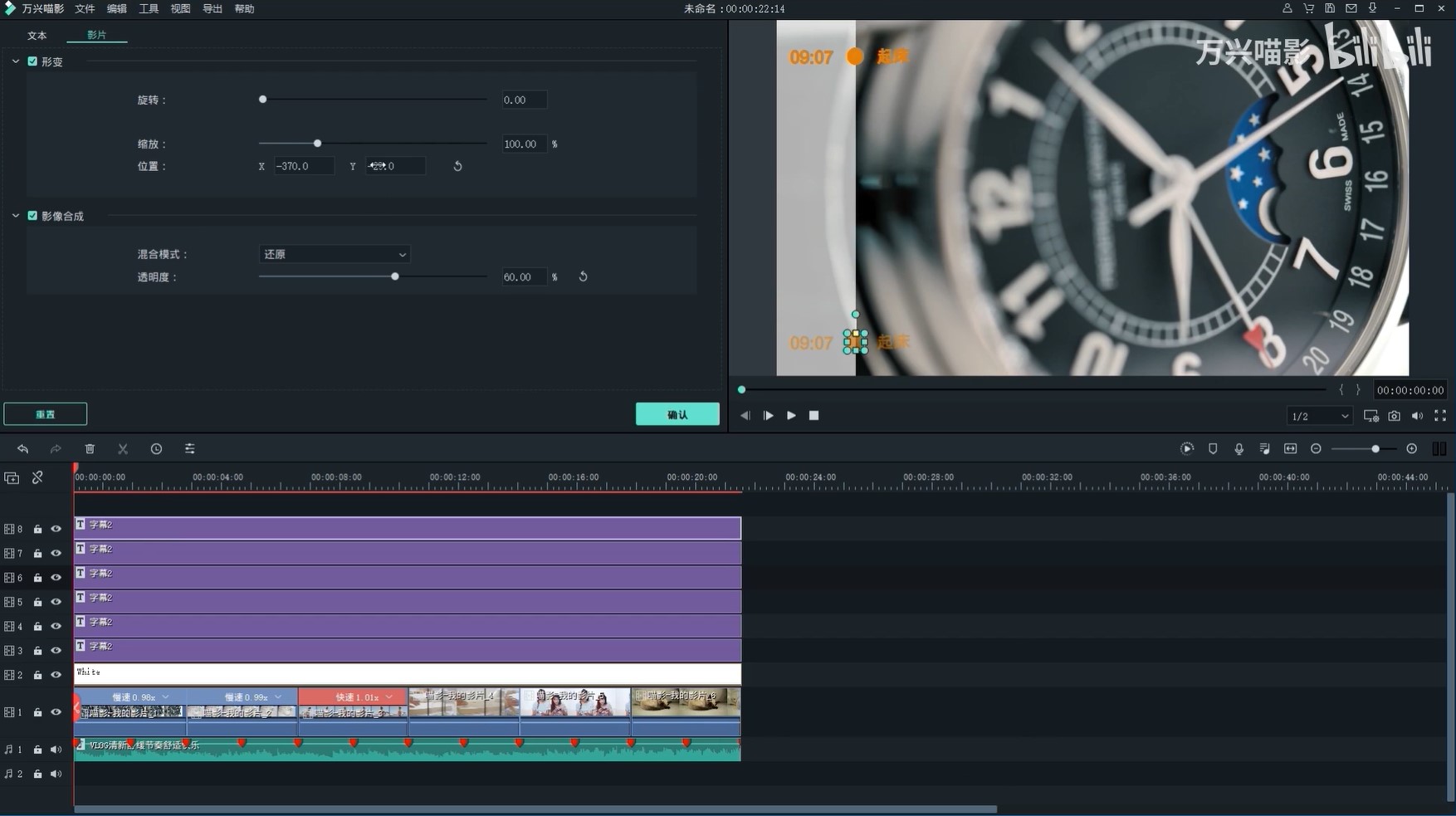
Task: Click the zoom-in plus icon on timeline
Action: click(1411, 449)
